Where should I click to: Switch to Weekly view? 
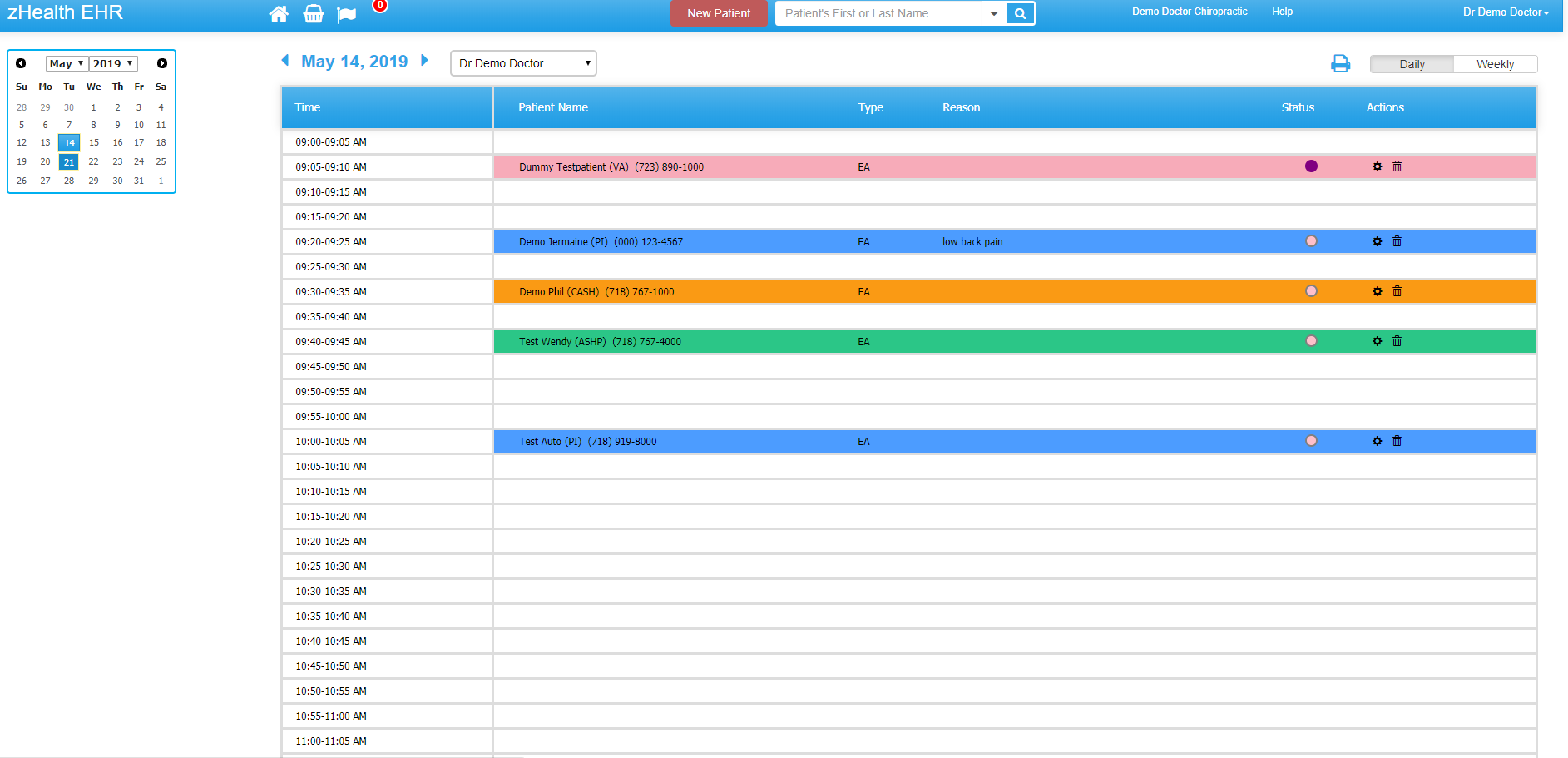pyautogui.click(x=1495, y=64)
